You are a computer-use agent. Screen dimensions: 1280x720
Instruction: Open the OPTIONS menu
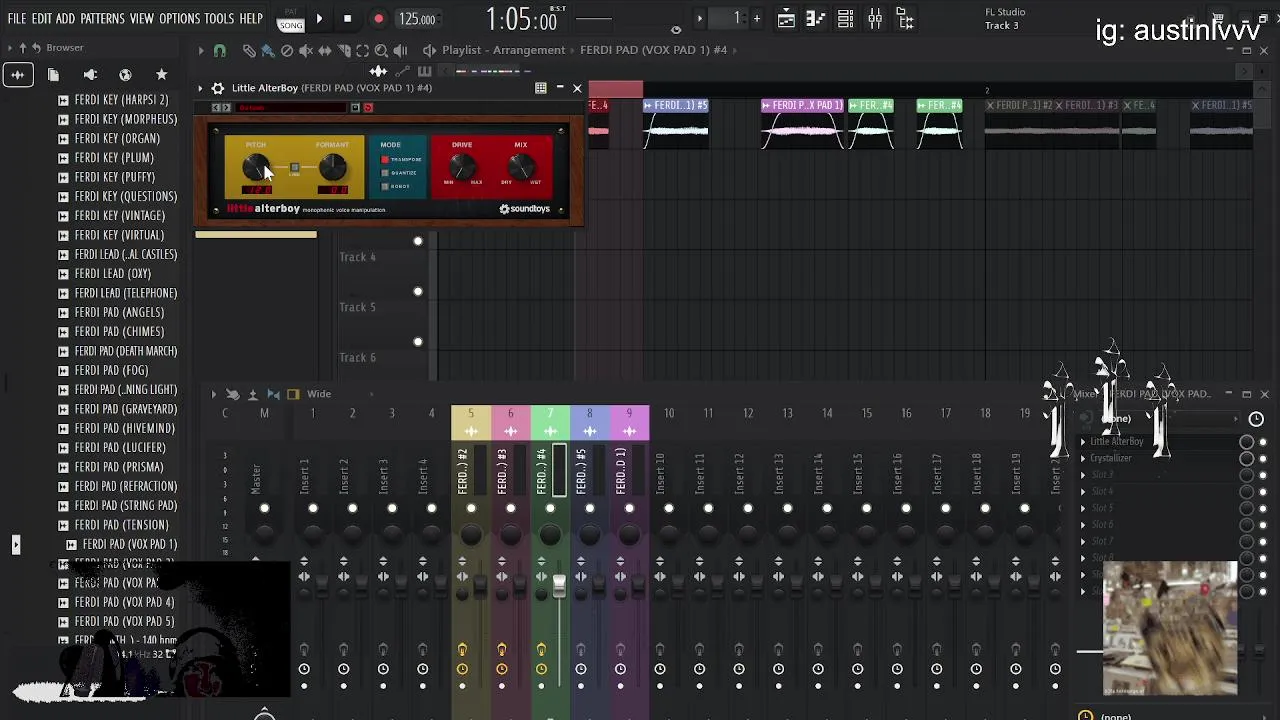pyautogui.click(x=179, y=19)
